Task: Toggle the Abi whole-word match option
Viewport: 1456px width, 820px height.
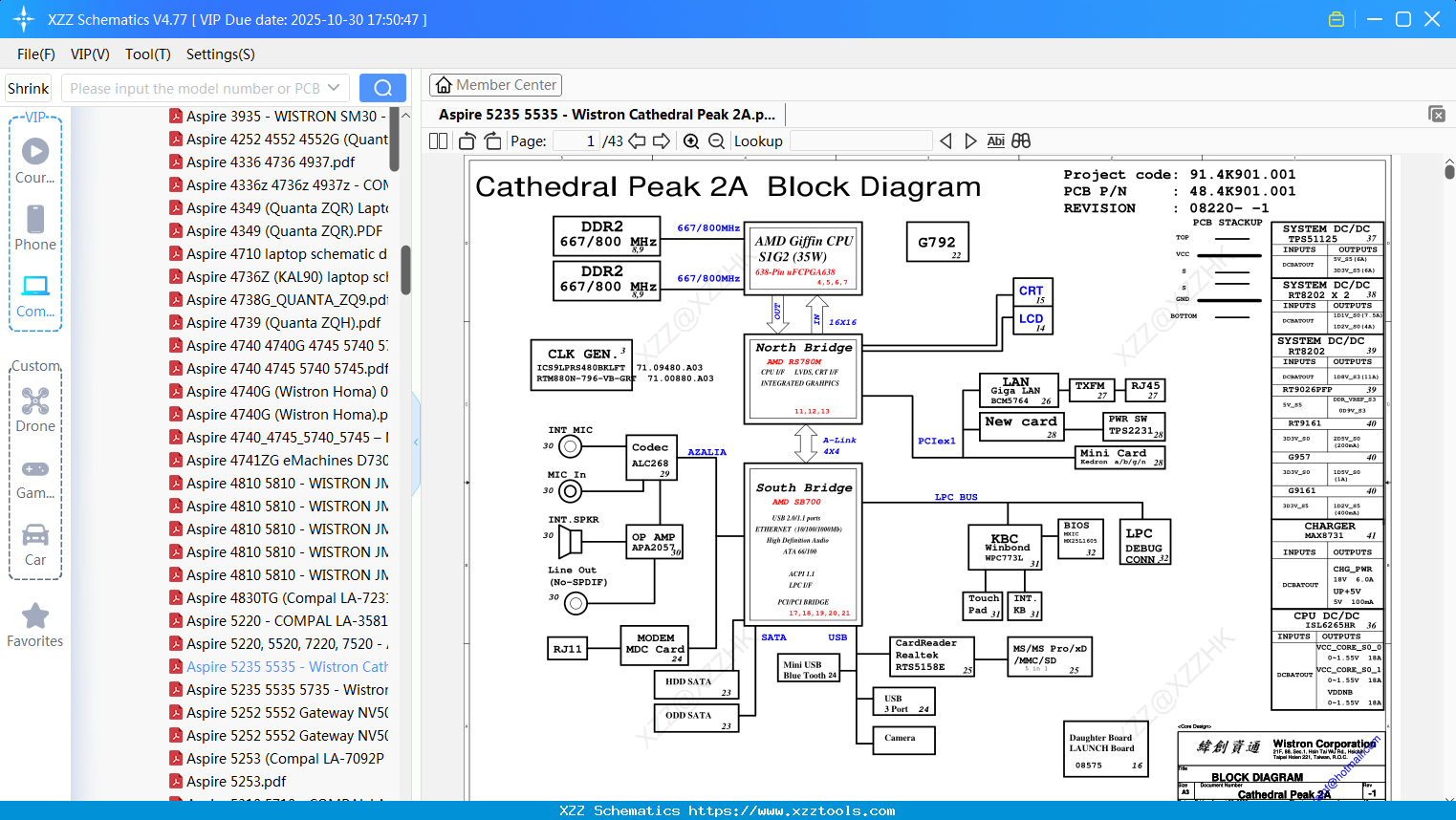Action: [995, 140]
